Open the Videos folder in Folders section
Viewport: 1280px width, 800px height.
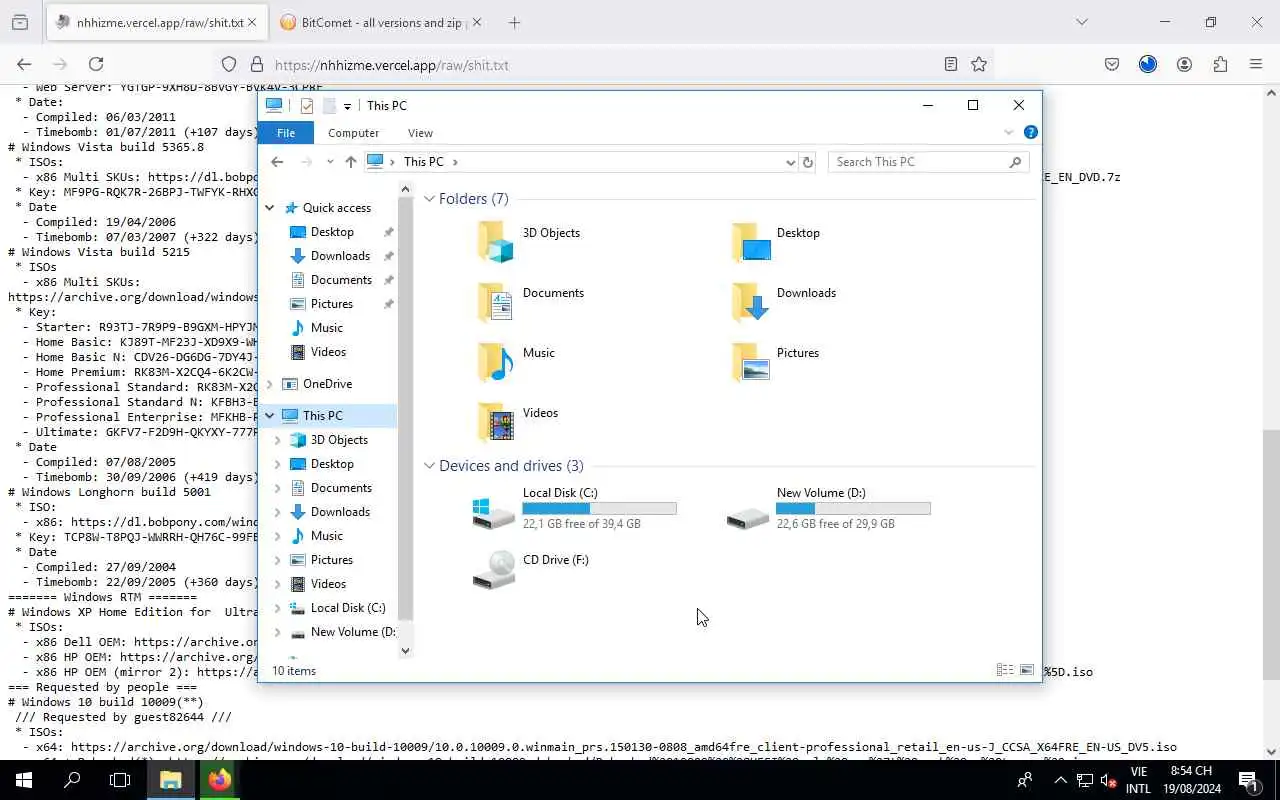coord(496,422)
